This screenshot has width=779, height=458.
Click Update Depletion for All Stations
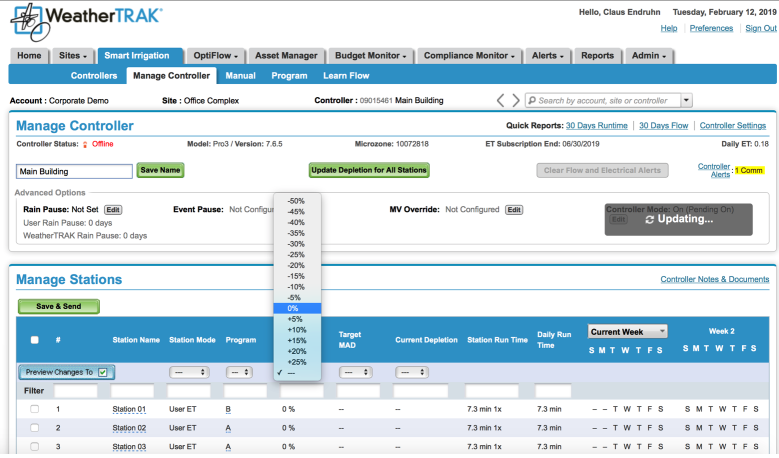tap(369, 170)
